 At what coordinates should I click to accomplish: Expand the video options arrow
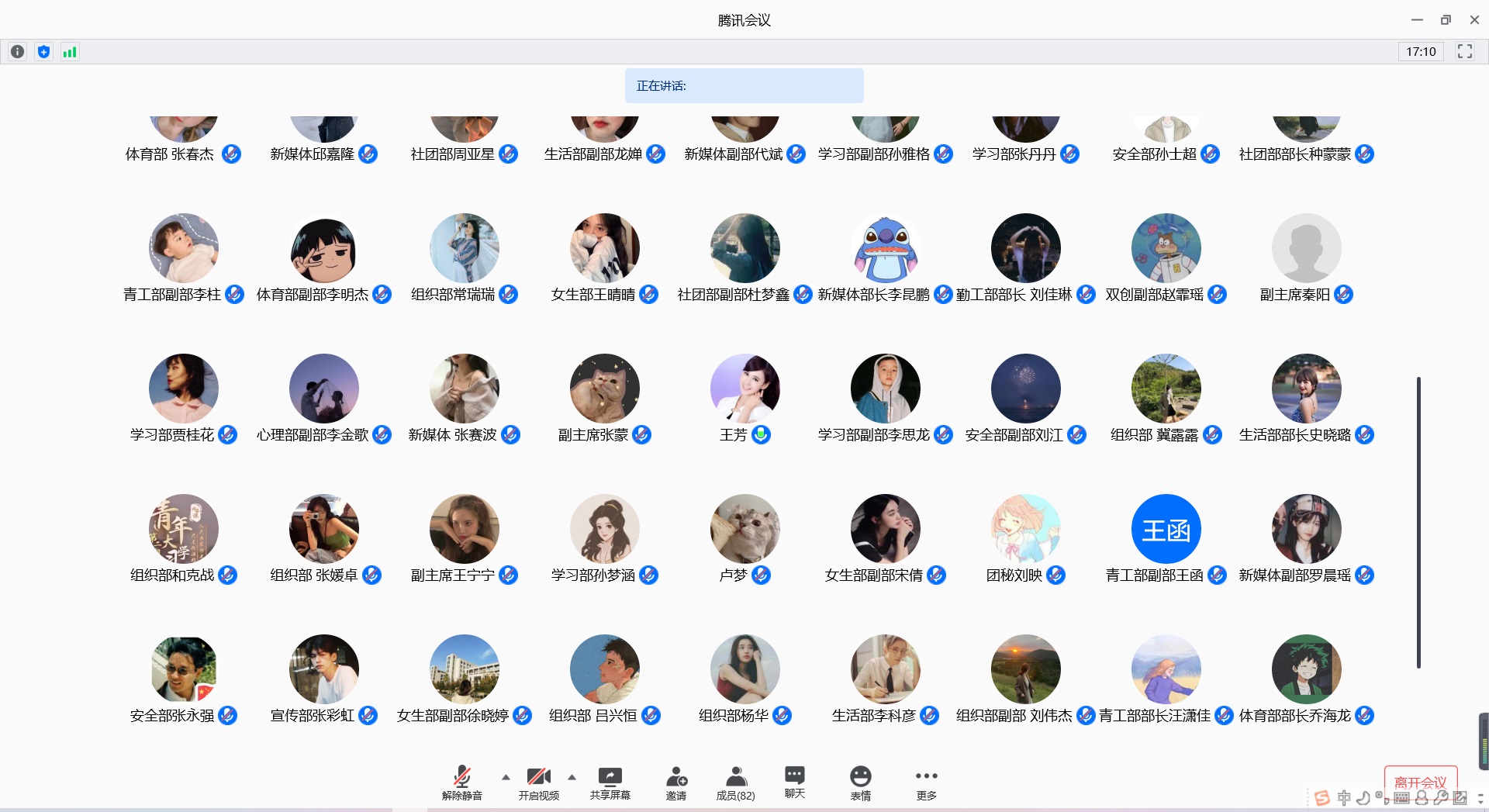pyautogui.click(x=572, y=776)
